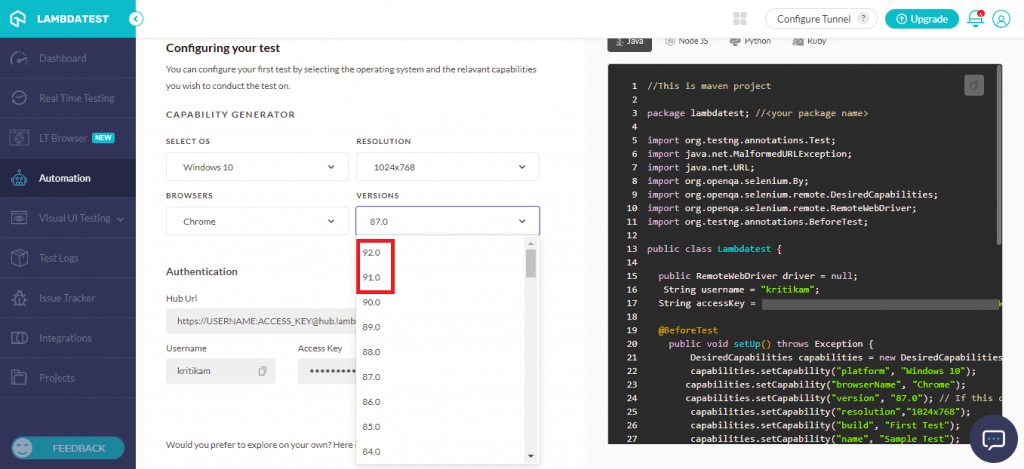Open the user profile icon
Image resolution: width=1024 pixels, height=469 pixels.
(x=1002, y=19)
